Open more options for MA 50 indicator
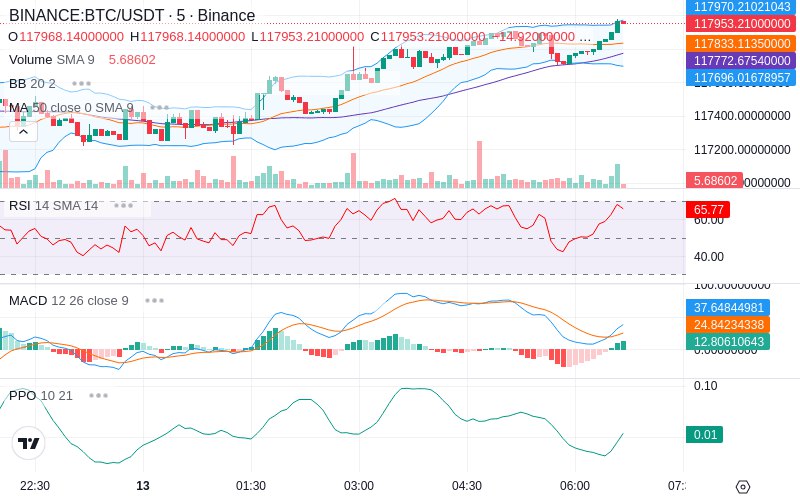 pos(159,108)
